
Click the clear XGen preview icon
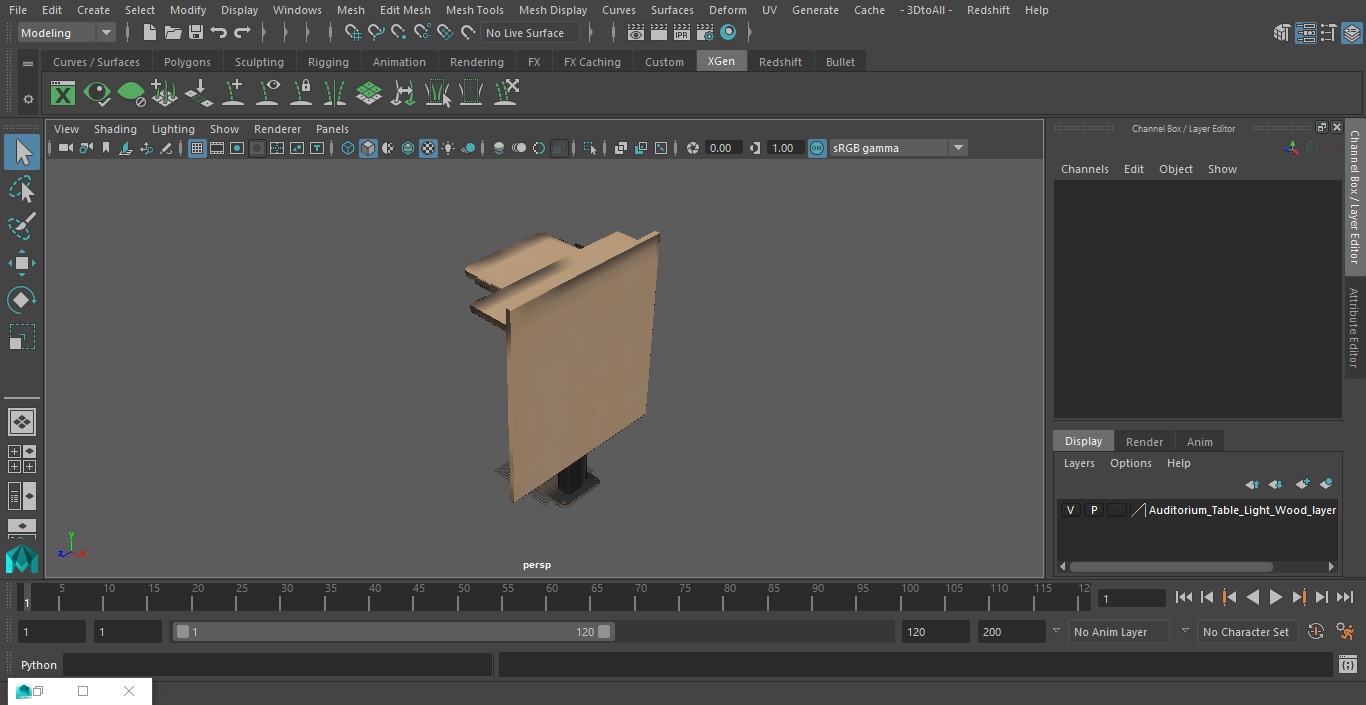pos(131,94)
